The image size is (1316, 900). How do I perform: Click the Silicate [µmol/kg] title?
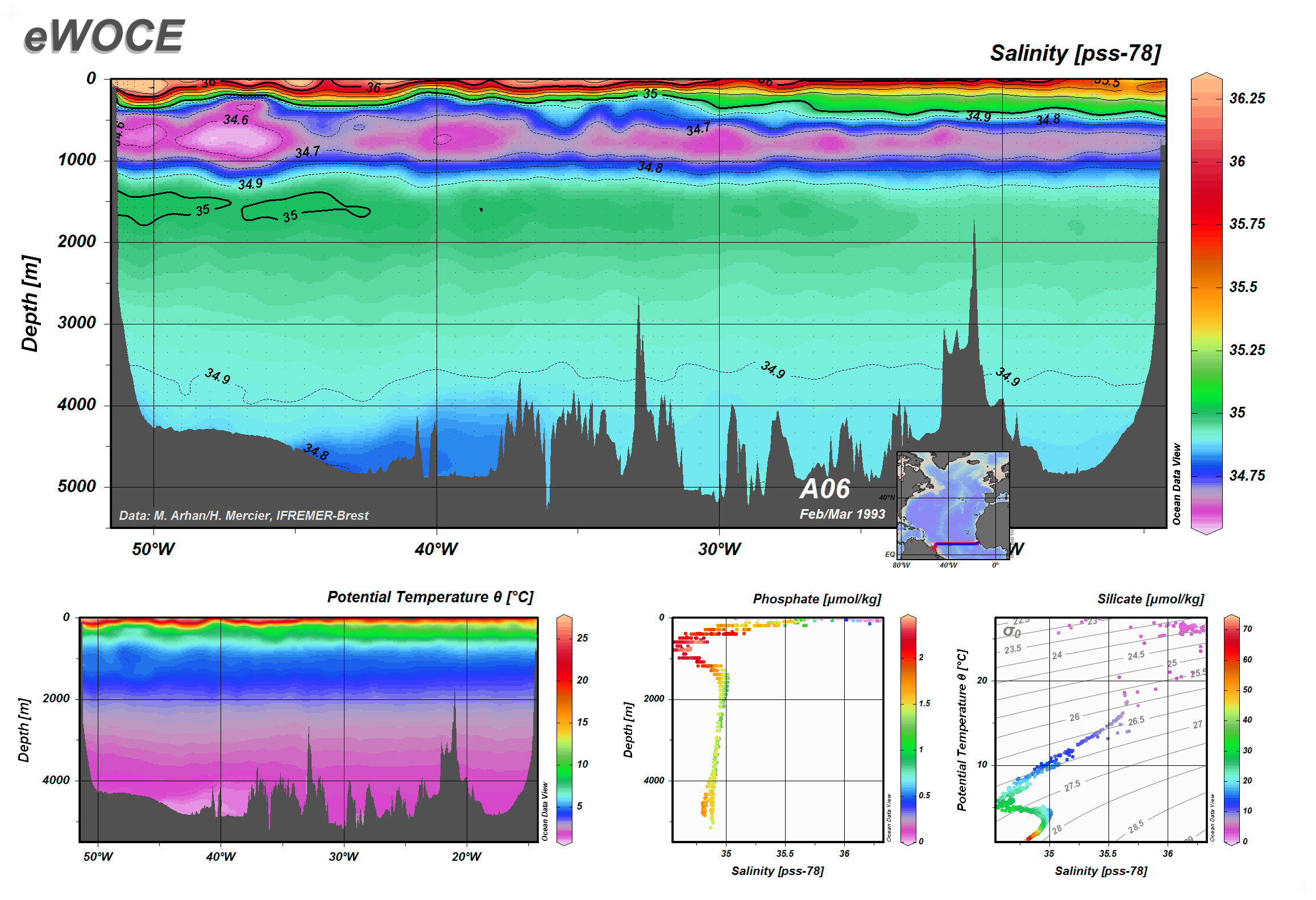tap(1150, 599)
